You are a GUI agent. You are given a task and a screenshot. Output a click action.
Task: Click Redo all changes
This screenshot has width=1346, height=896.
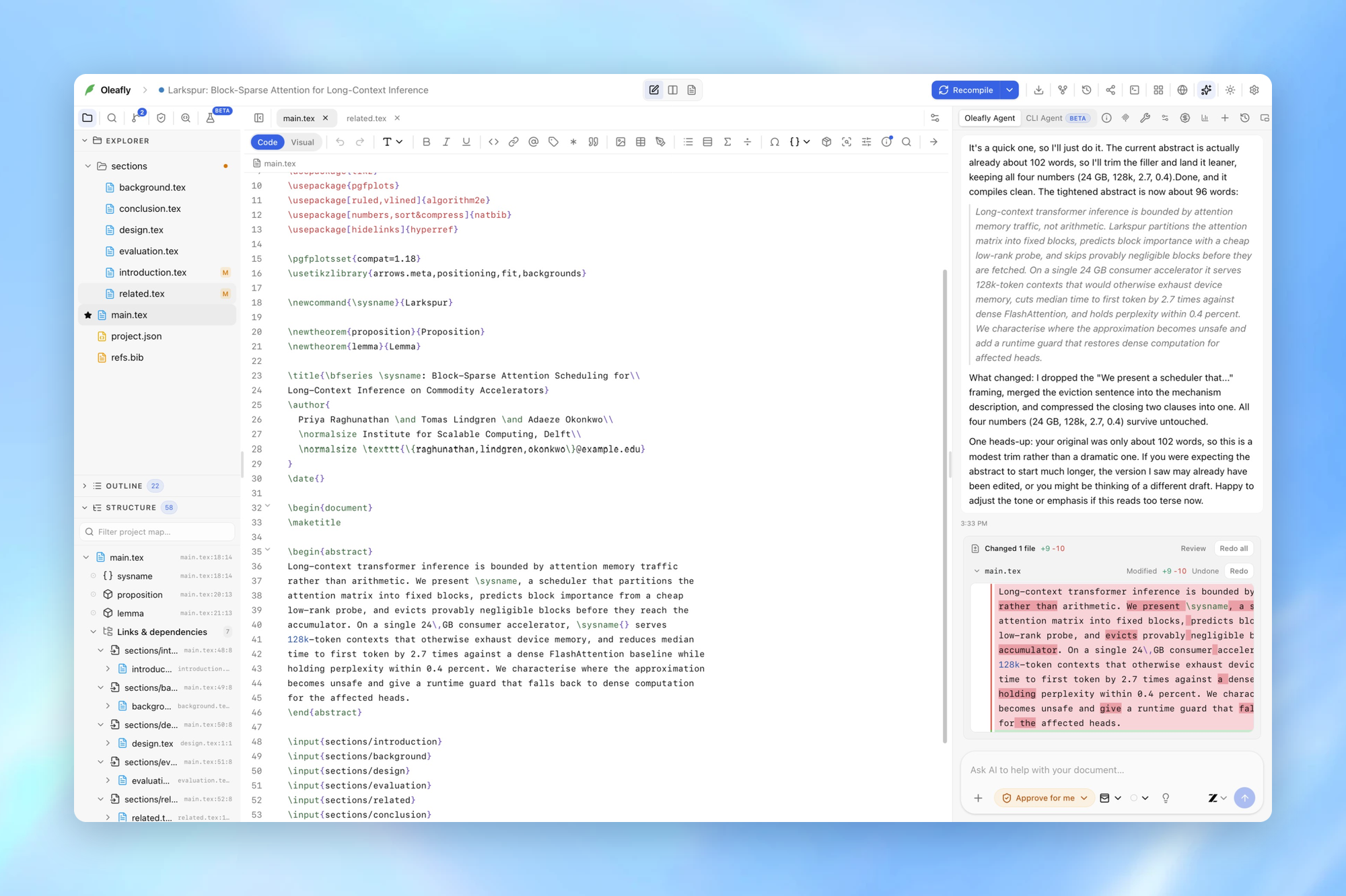pyautogui.click(x=1234, y=548)
